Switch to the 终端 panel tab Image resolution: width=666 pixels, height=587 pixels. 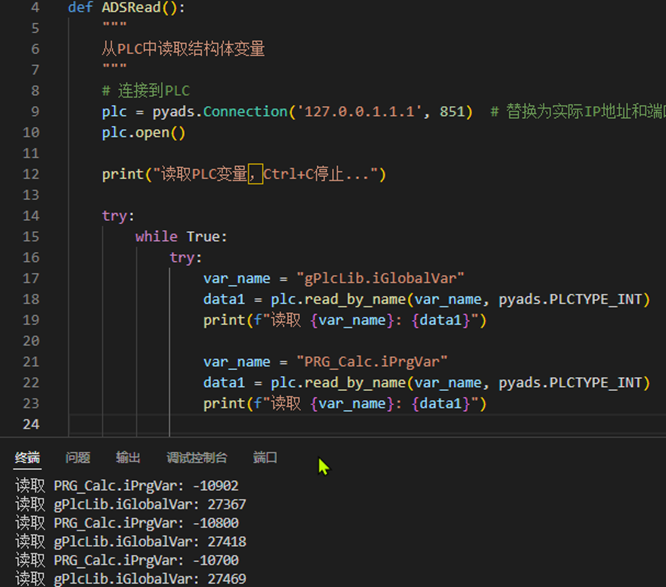pyautogui.click(x=27, y=458)
